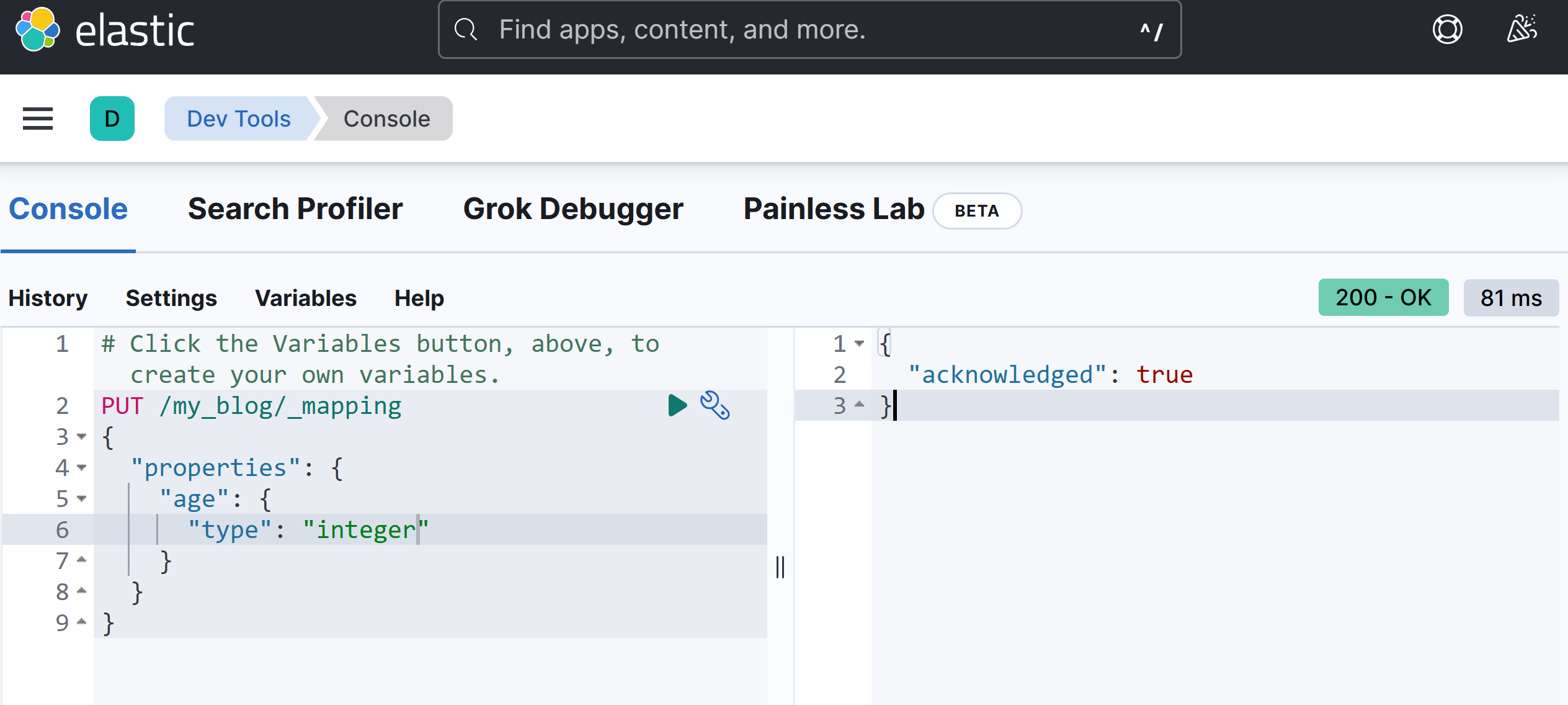This screenshot has height=705, width=1568.
Task: Switch to the Grok Debugger tab
Action: [x=573, y=209]
